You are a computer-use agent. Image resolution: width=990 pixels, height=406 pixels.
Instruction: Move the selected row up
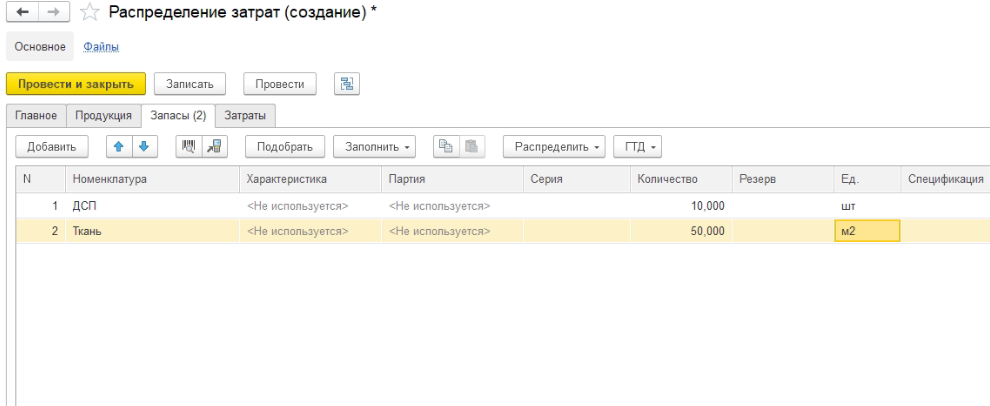tap(119, 146)
